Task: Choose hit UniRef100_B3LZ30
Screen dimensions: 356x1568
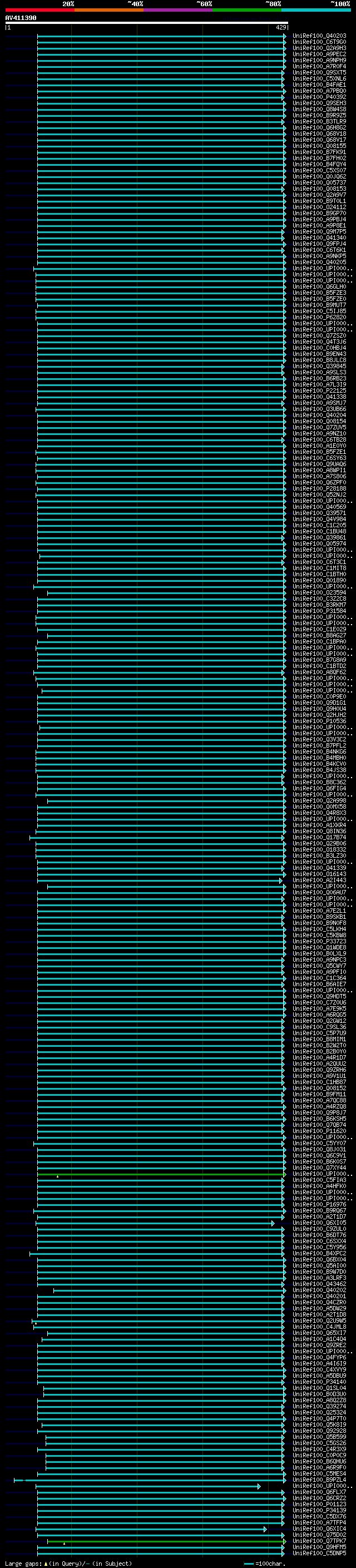Action: (x=319, y=856)
